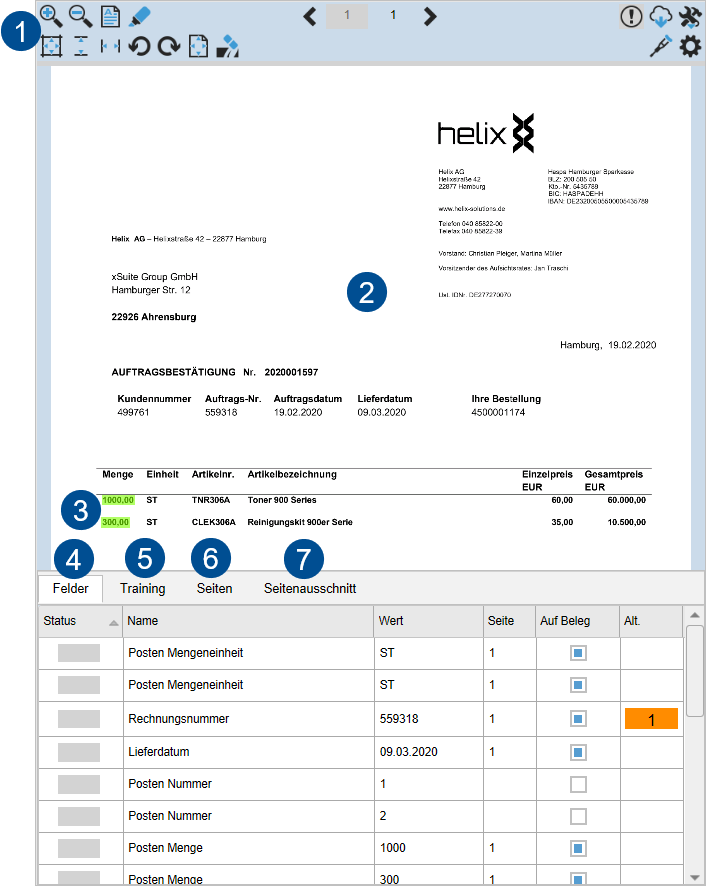Fit the whole page to window
The height and width of the screenshot is (886, 706).
tap(51, 46)
